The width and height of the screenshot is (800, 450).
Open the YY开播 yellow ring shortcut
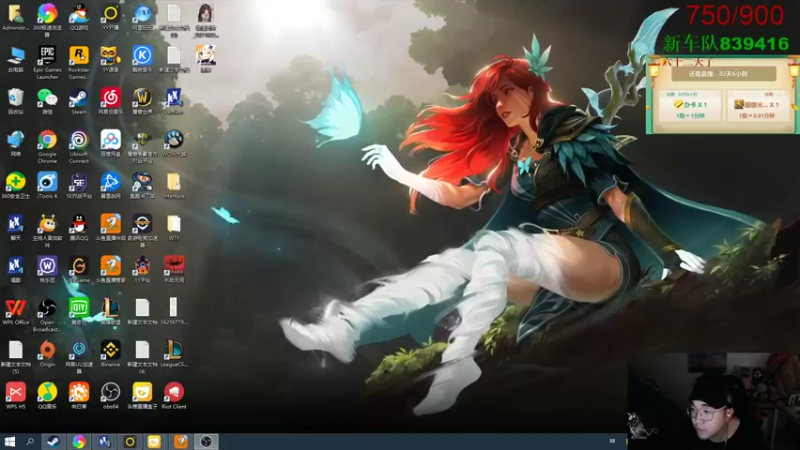point(110,13)
